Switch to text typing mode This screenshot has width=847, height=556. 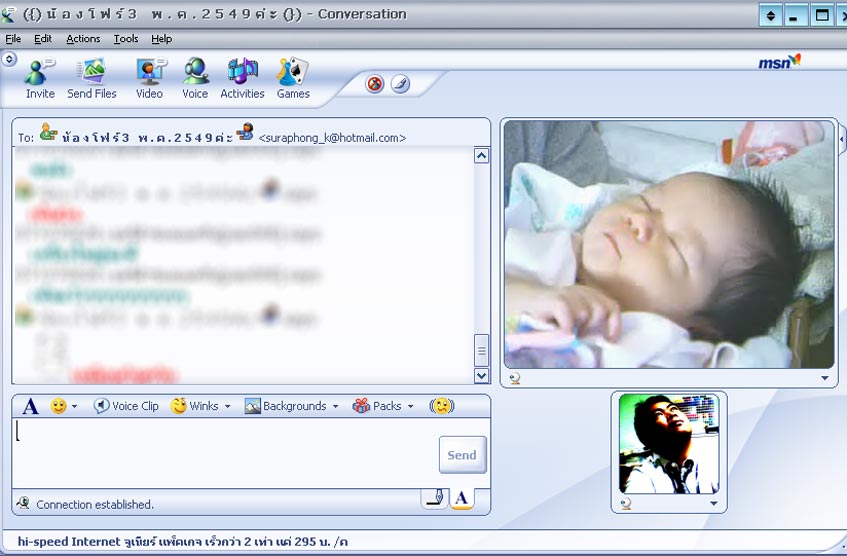(x=461, y=498)
